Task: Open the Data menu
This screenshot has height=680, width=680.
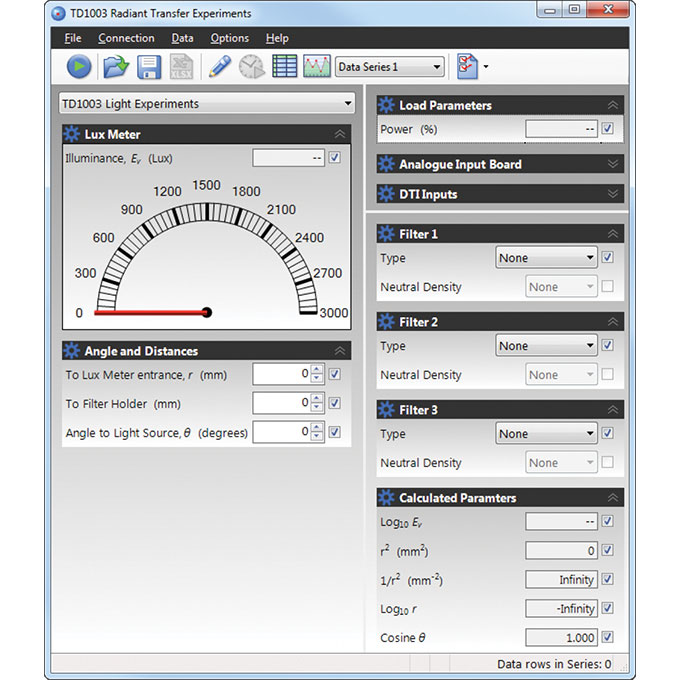Action: click(182, 38)
